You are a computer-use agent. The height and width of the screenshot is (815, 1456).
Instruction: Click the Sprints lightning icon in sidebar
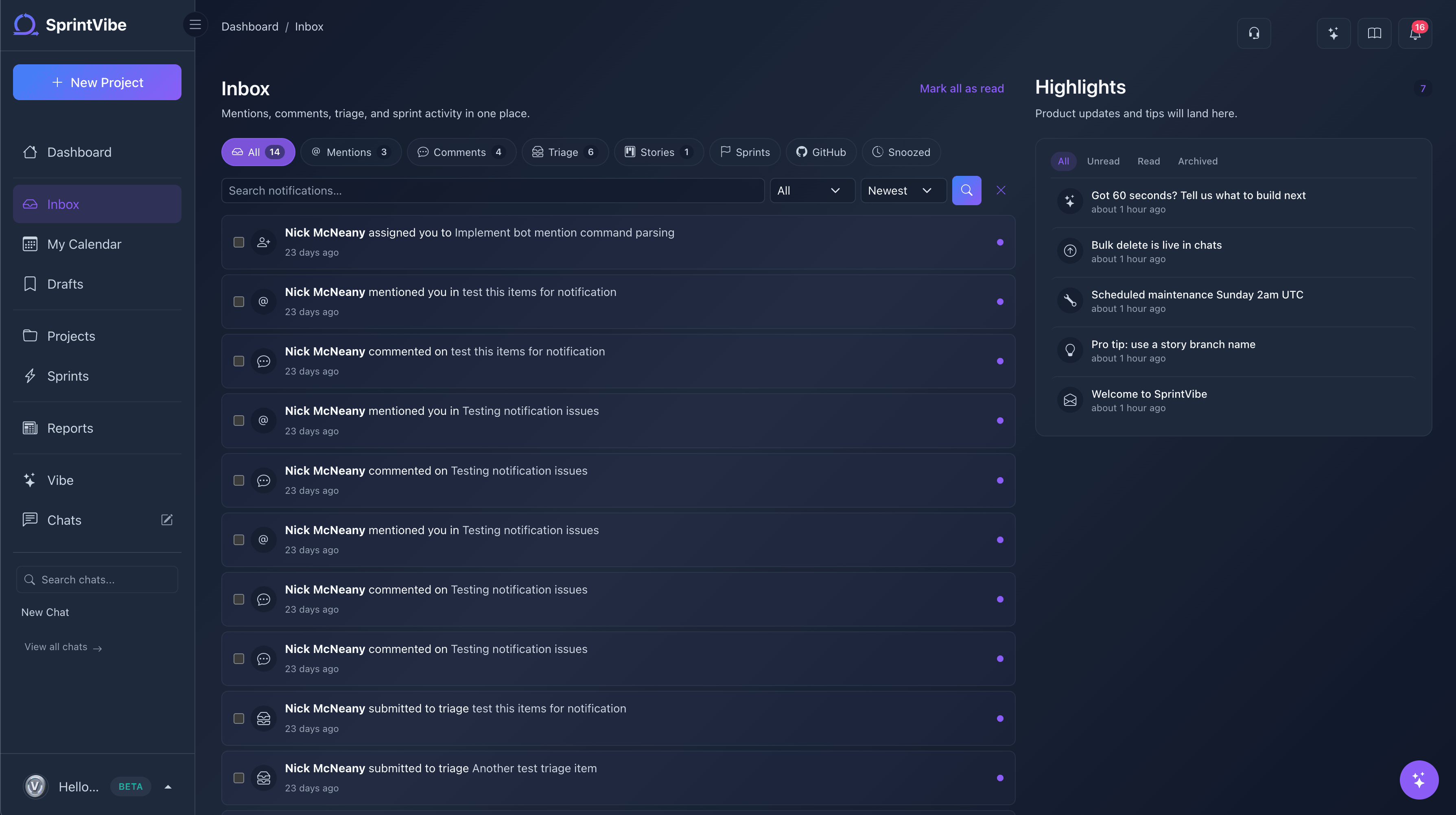[x=30, y=376]
